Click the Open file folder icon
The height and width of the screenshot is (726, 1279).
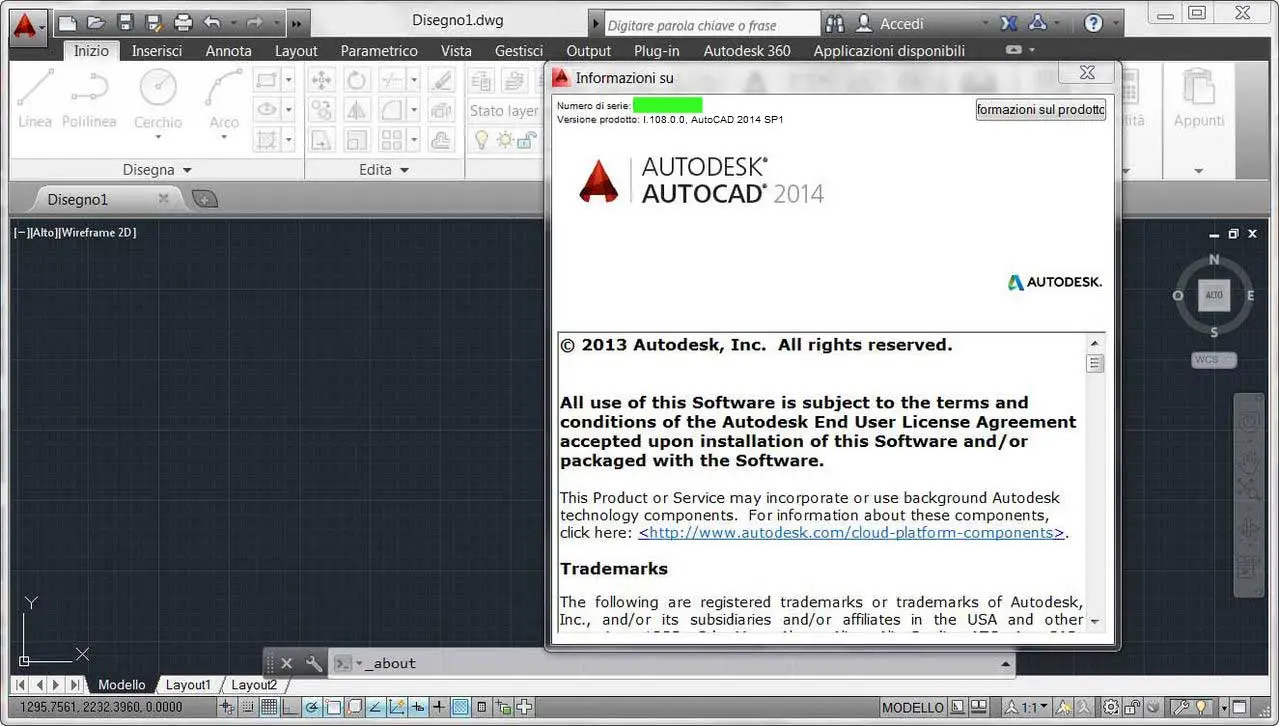coord(96,22)
